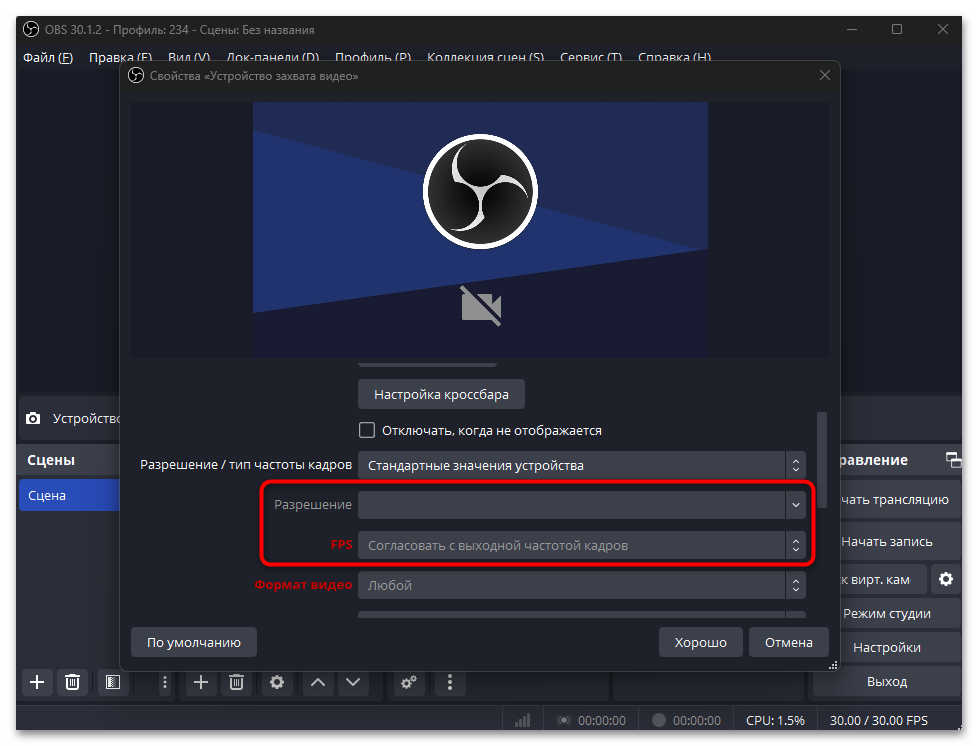Click the 30.00 / 30.00 FPS status text

[x=878, y=720]
